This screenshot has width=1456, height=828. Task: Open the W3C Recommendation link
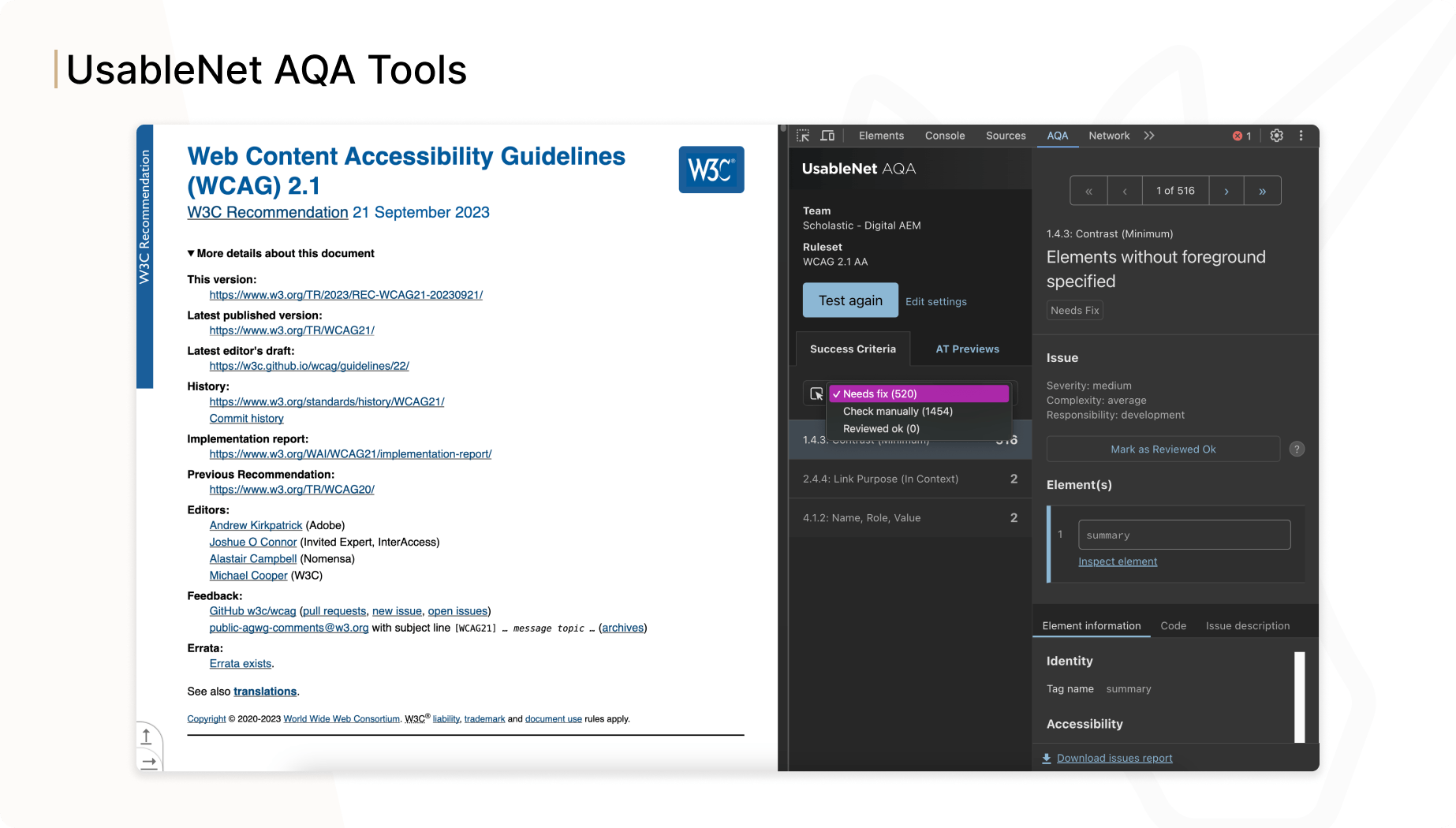(x=267, y=212)
